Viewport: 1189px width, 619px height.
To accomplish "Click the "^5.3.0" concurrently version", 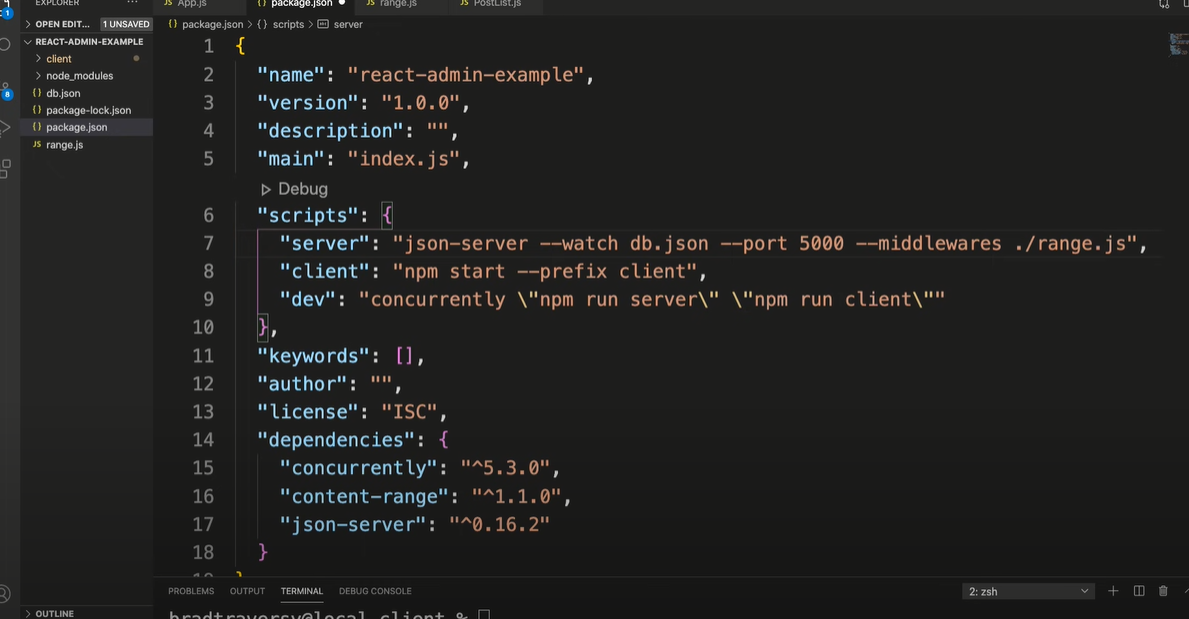I will pyautogui.click(x=505, y=468).
